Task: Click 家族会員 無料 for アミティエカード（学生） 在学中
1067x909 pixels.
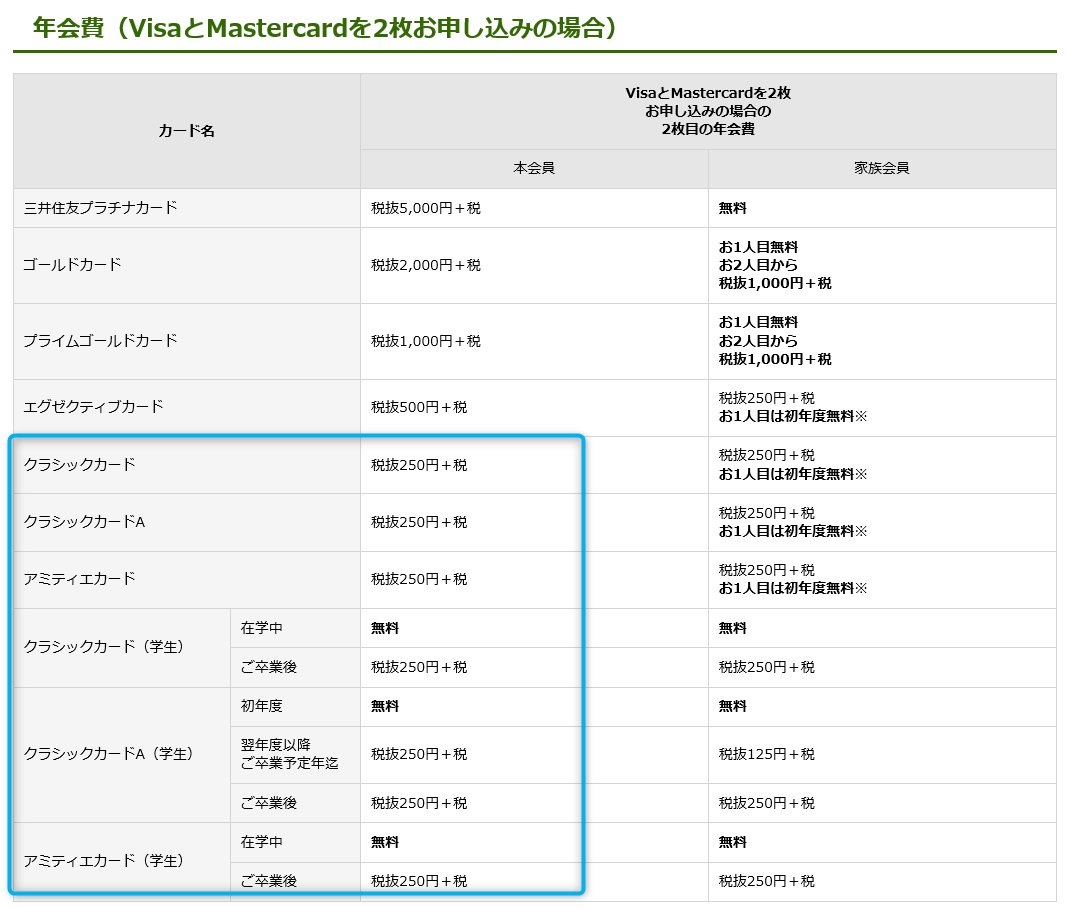Action: coord(732,843)
